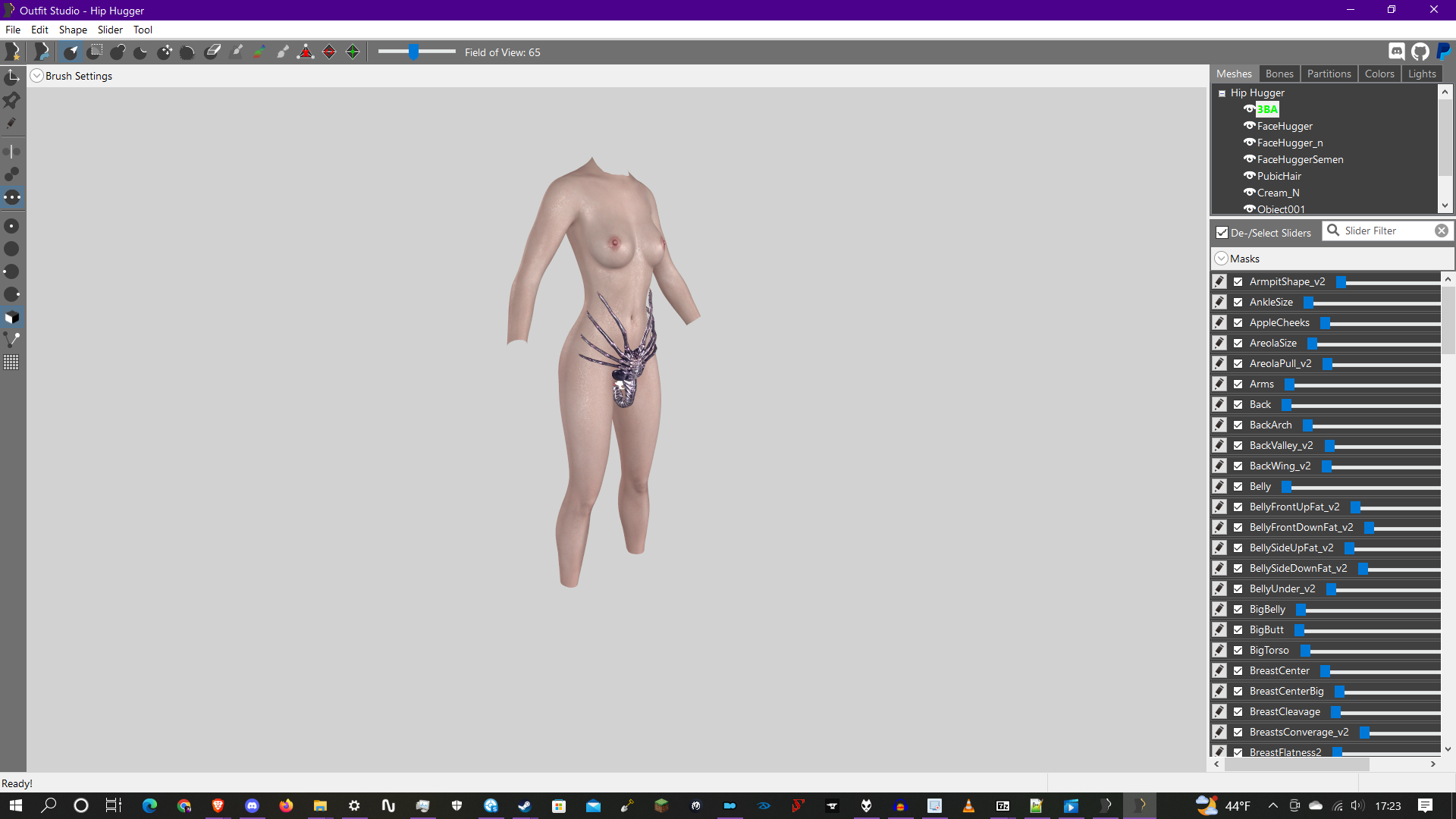Open the GitHub link icon
The height and width of the screenshot is (819, 1456).
tap(1420, 52)
